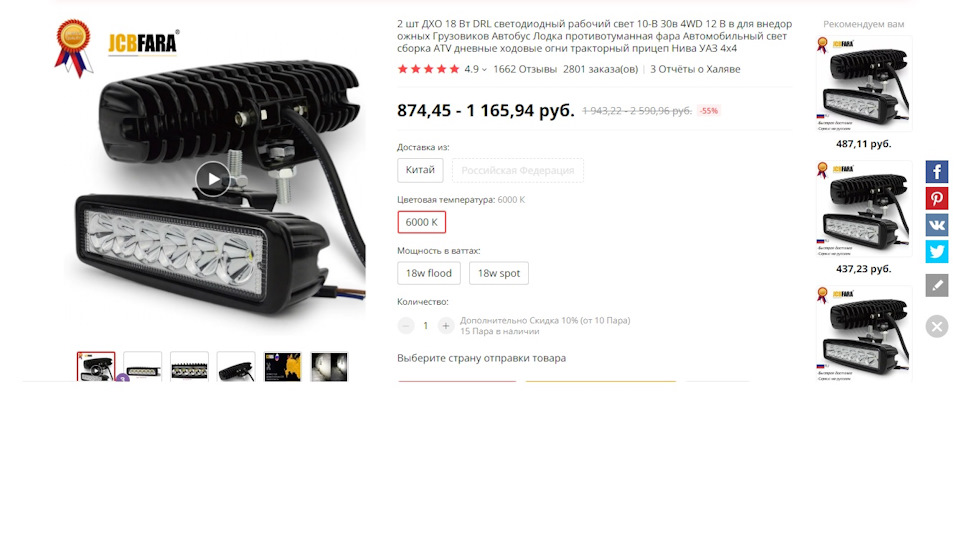Select 18w spot power option
960x552 pixels.
click(498, 273)
